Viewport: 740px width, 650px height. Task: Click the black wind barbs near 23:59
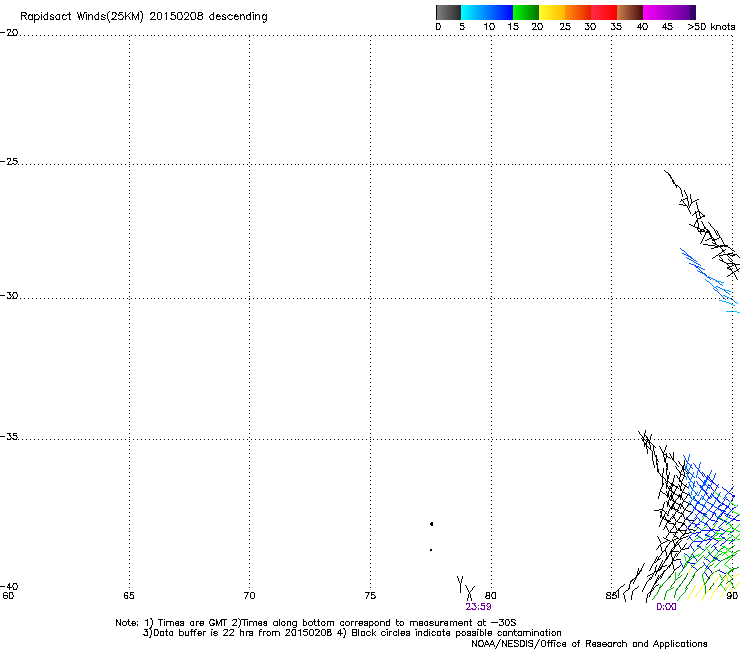tap(466, 588)
